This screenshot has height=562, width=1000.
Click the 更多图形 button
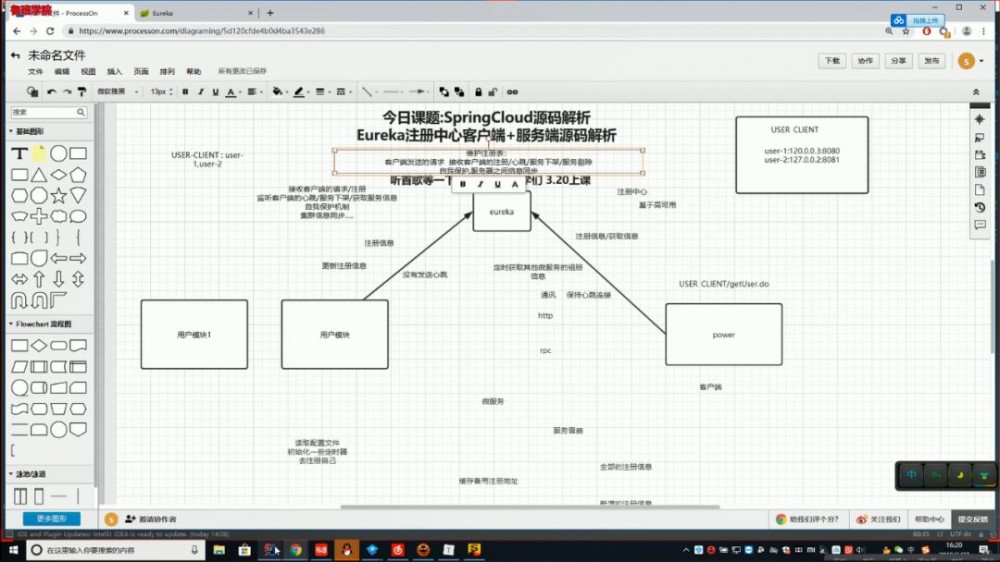point(51,519)
